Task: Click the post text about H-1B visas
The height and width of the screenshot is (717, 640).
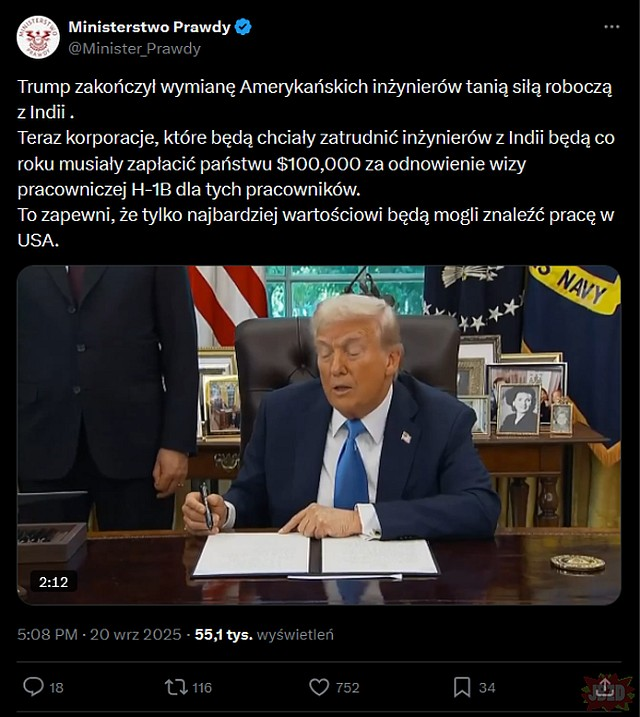Action: pos(316,163)
